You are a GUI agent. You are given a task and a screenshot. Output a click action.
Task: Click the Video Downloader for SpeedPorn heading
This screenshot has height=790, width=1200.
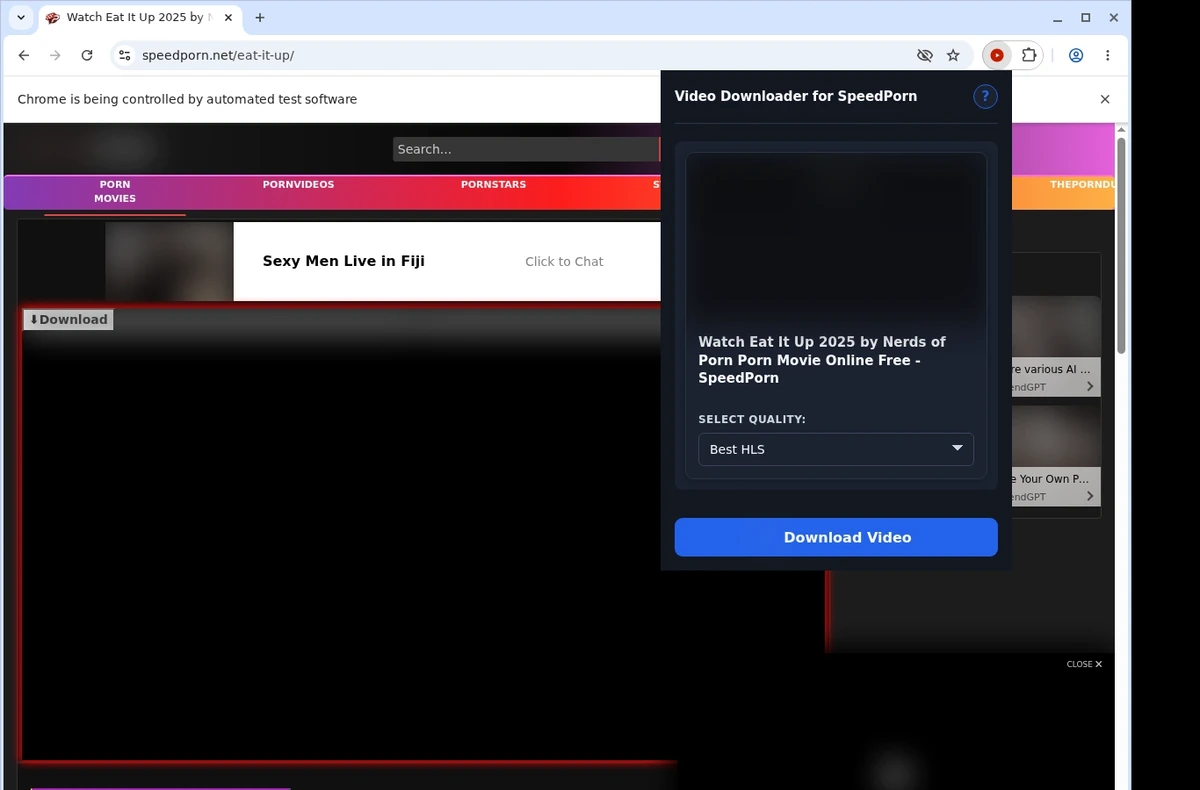(x=796, y=96)
